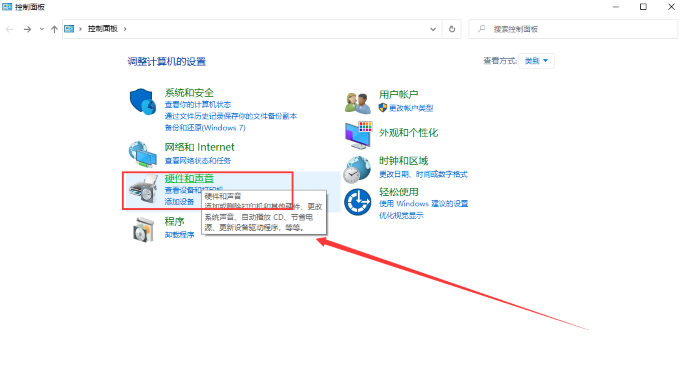The height and width of the screenshot is (384, 682).
Task: Refresh the Control Panel view
Action: pyautogui.click(x=452, y=29)
